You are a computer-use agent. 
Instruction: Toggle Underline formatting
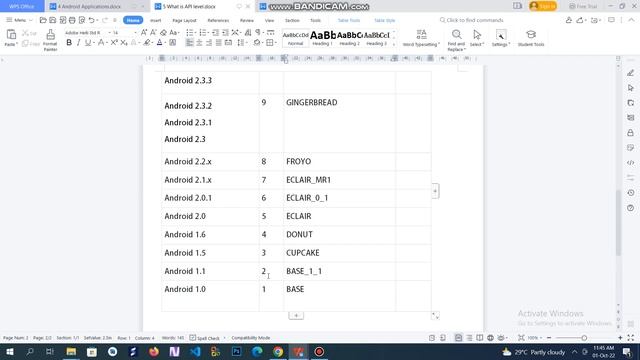click(87, 42)
